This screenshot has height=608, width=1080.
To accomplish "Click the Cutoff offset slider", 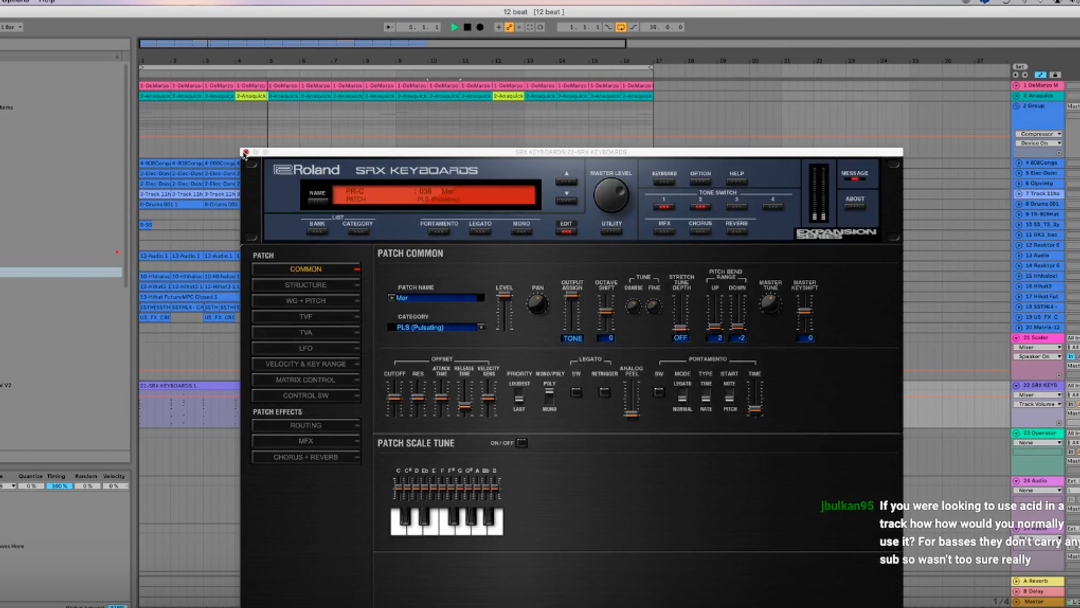I will click(x=394, y=398).
